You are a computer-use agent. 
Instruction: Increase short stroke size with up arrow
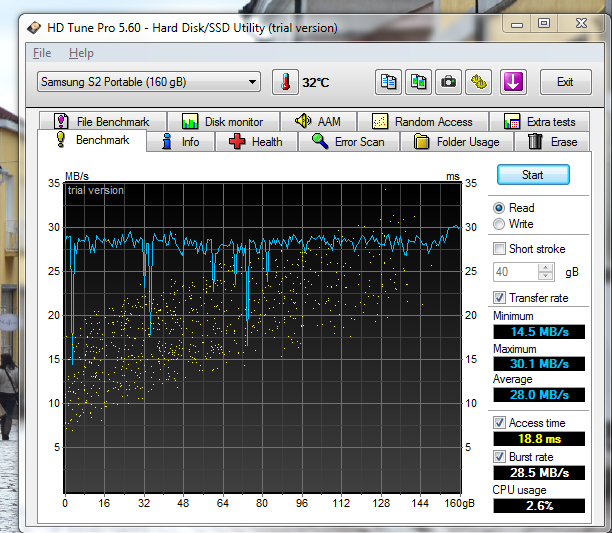pos(546,267)
